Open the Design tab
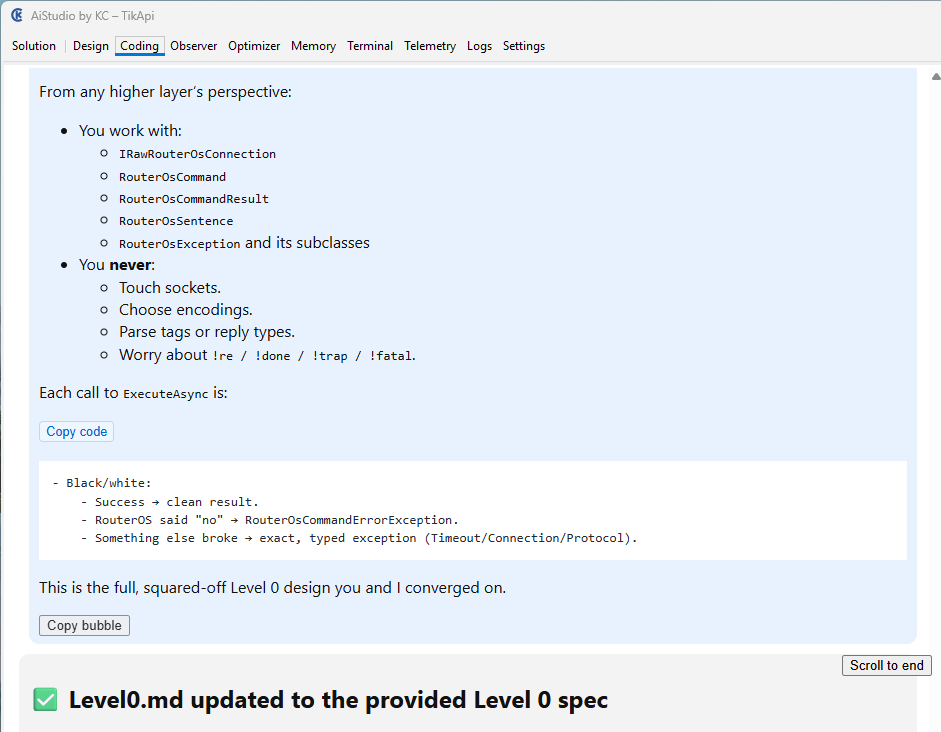941x732 pixels. click(x=90, y=46)
